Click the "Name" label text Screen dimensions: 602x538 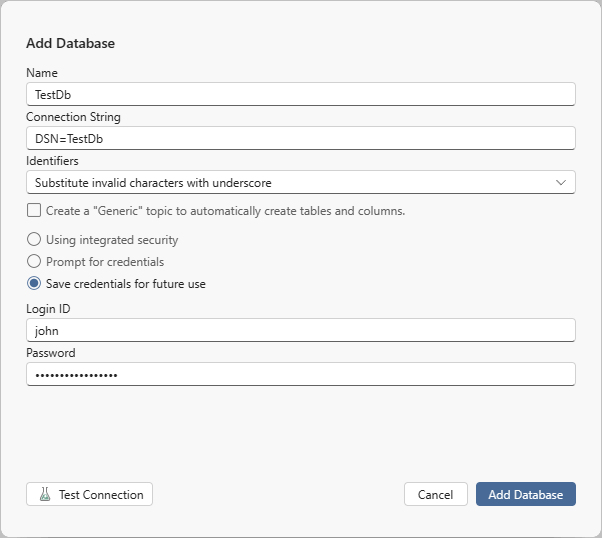42,73
